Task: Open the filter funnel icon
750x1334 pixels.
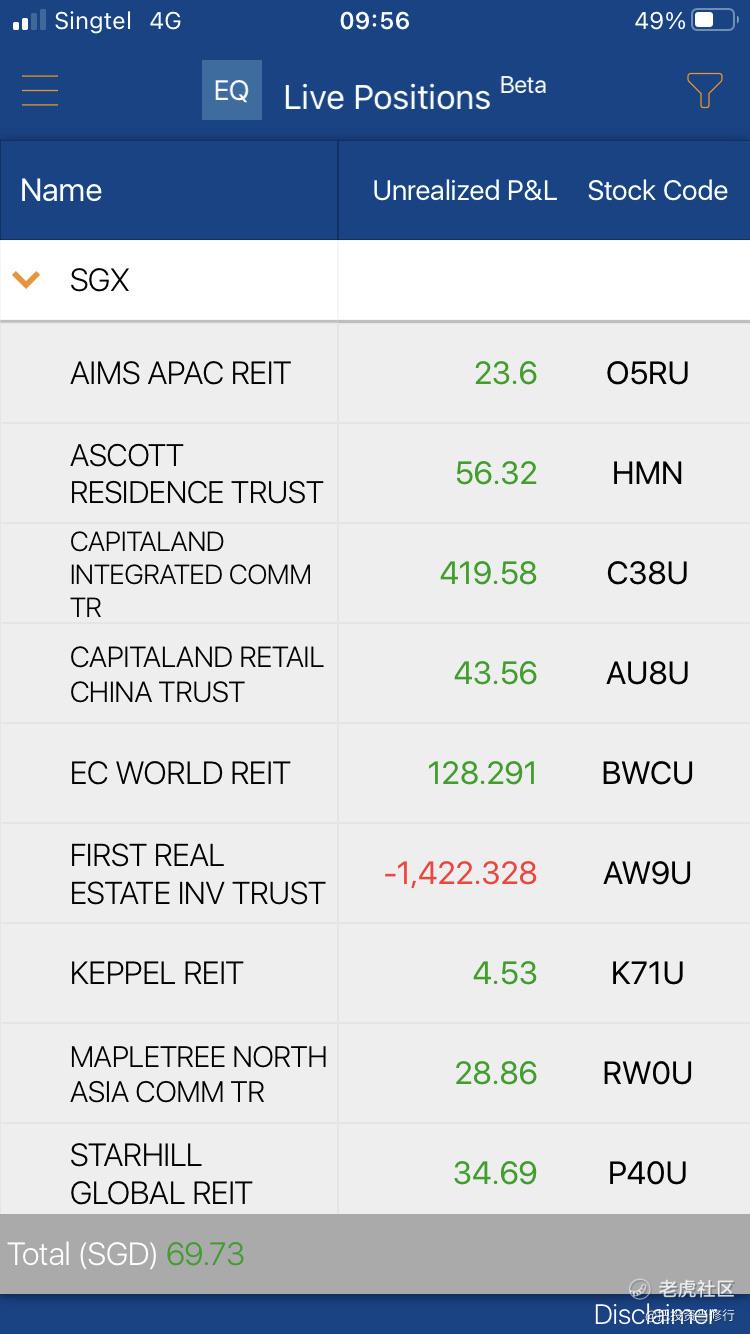Action: click(x=704, y=91)
